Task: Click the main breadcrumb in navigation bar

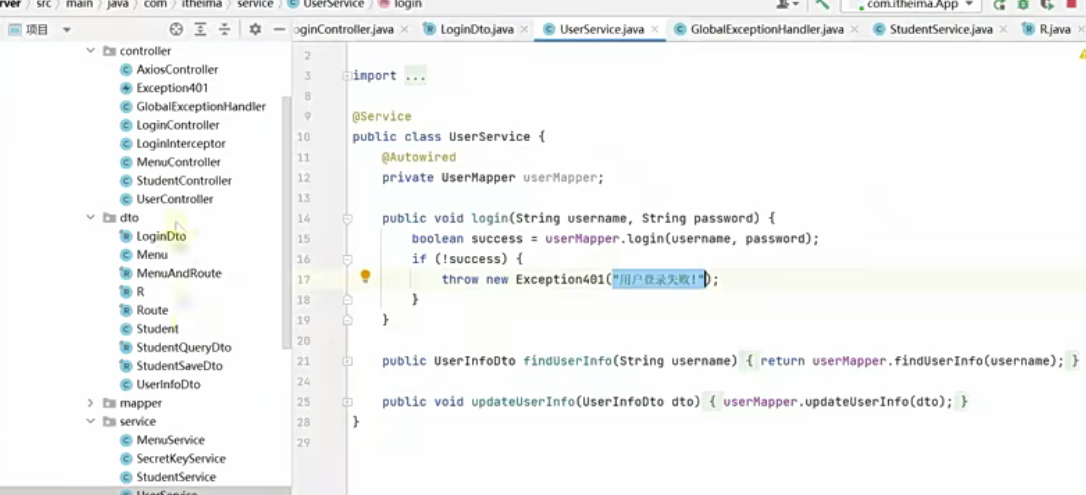Action: (x=80, y=4)
